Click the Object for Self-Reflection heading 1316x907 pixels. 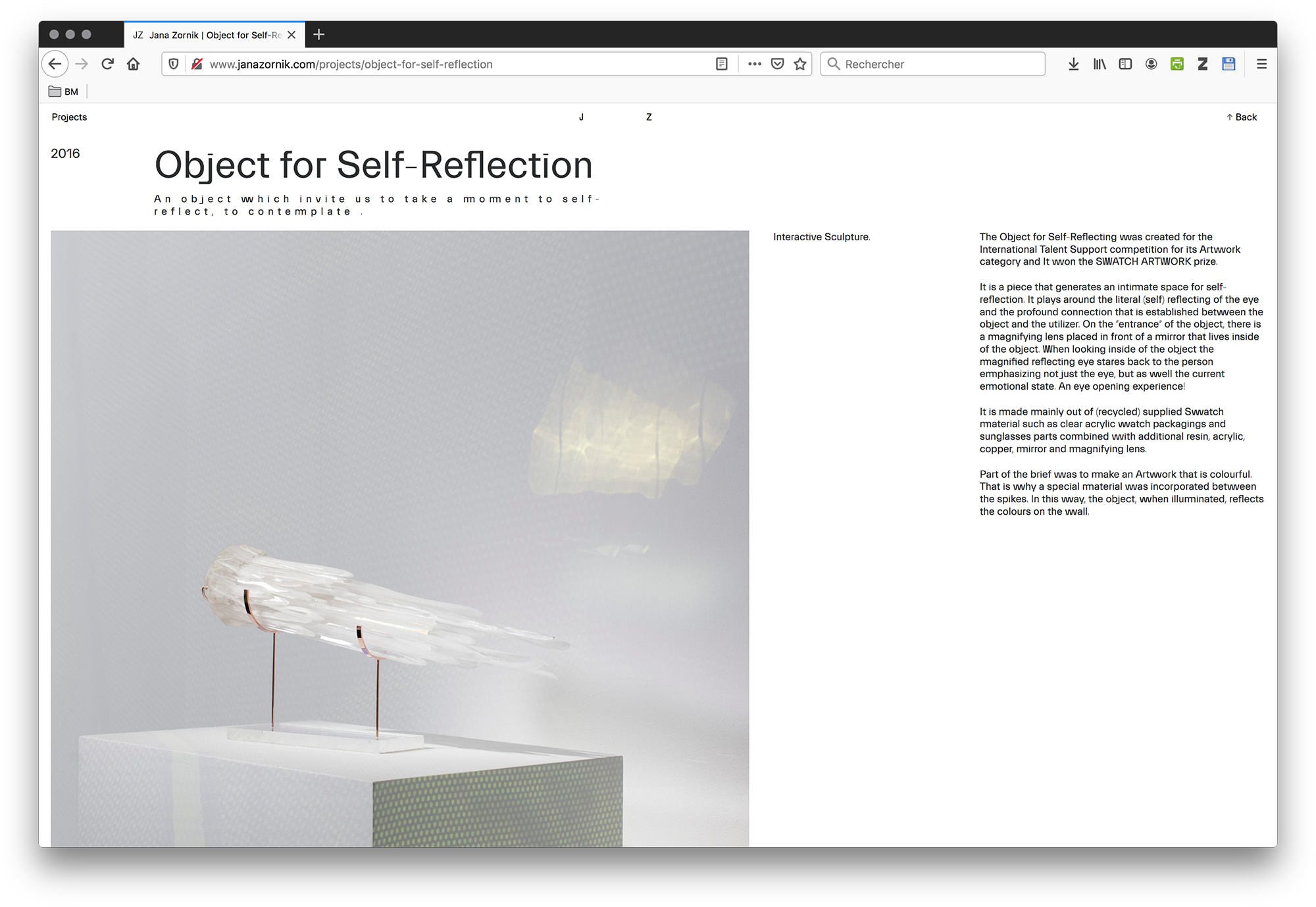(x=373, y=165)
